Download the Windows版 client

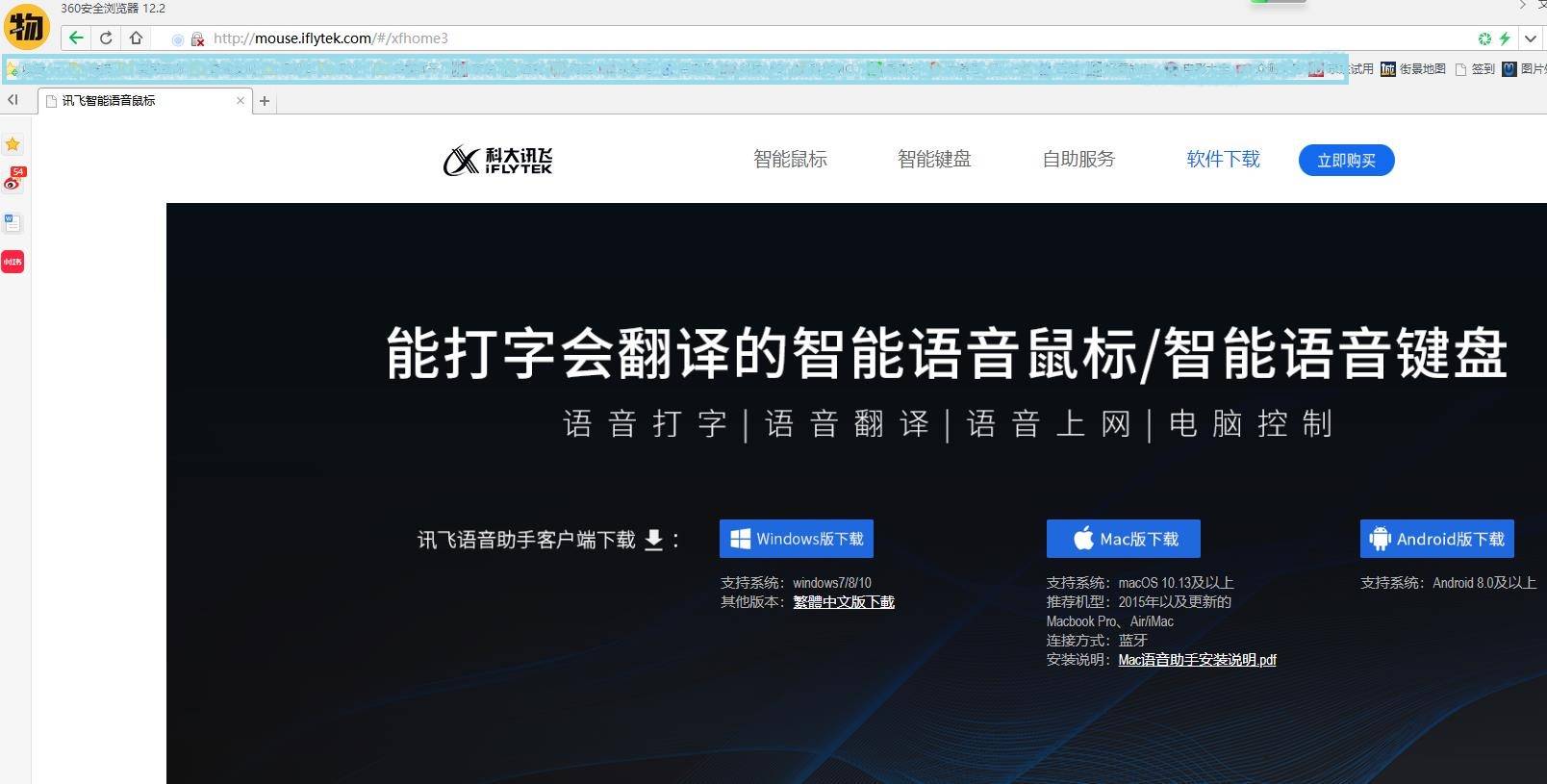[x=797, y=539]
